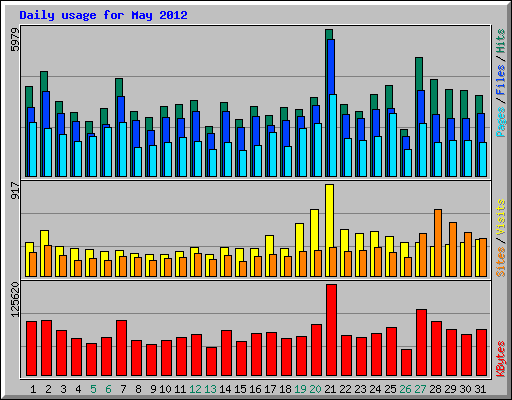Click the 125620 axis value

[x=15, y=299]
